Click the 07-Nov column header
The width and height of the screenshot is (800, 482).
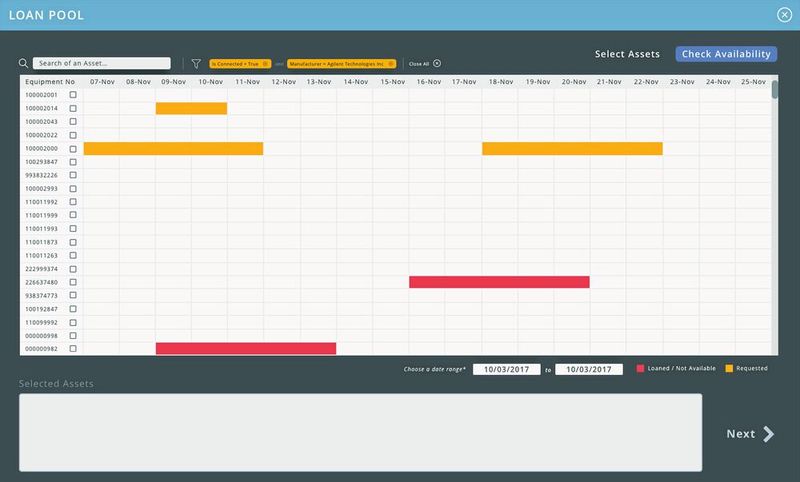[102, 82]
